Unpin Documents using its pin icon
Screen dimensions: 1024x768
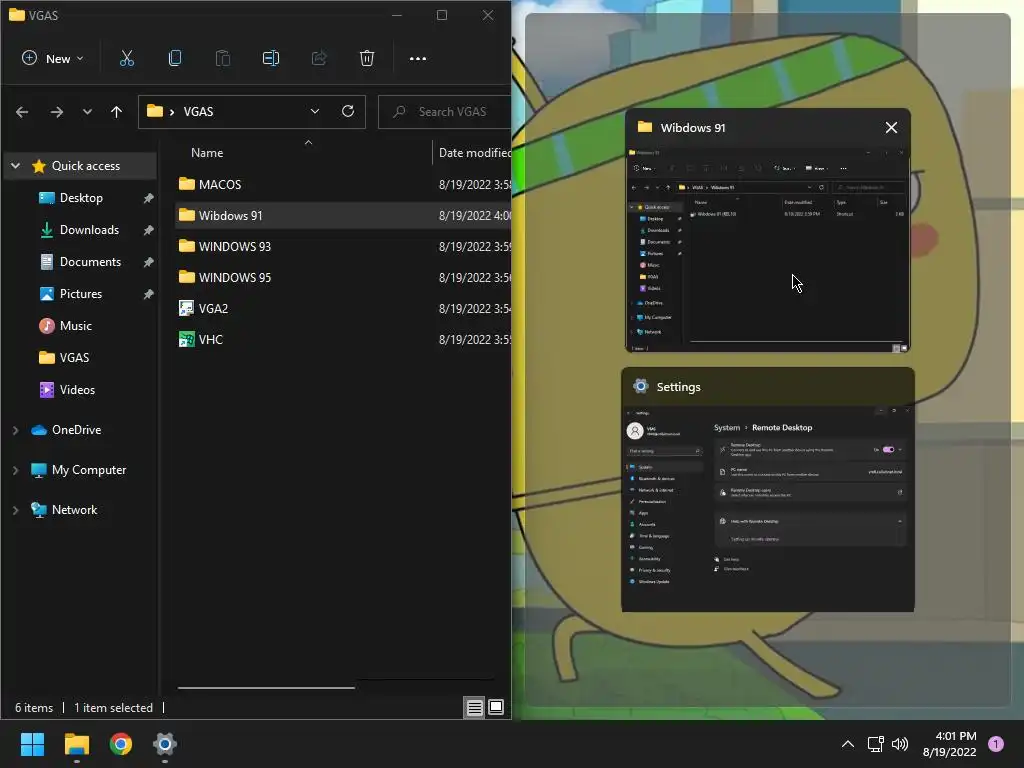148,262
